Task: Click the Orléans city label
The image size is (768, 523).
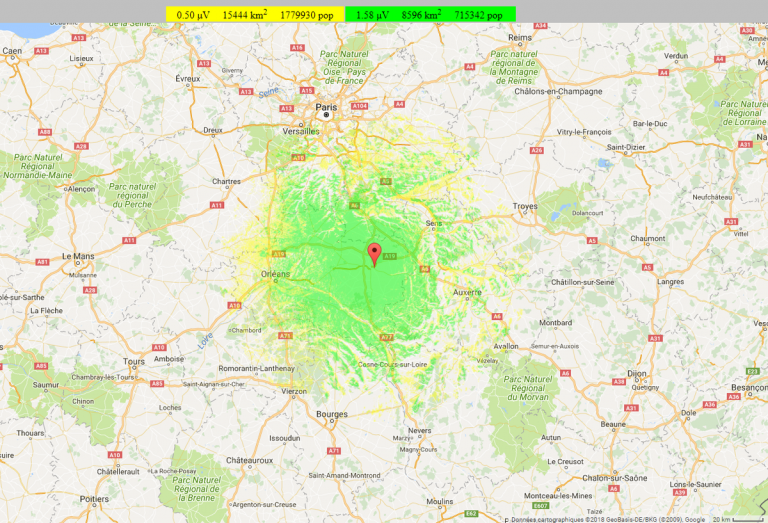Action: click(x=275, y=273)
